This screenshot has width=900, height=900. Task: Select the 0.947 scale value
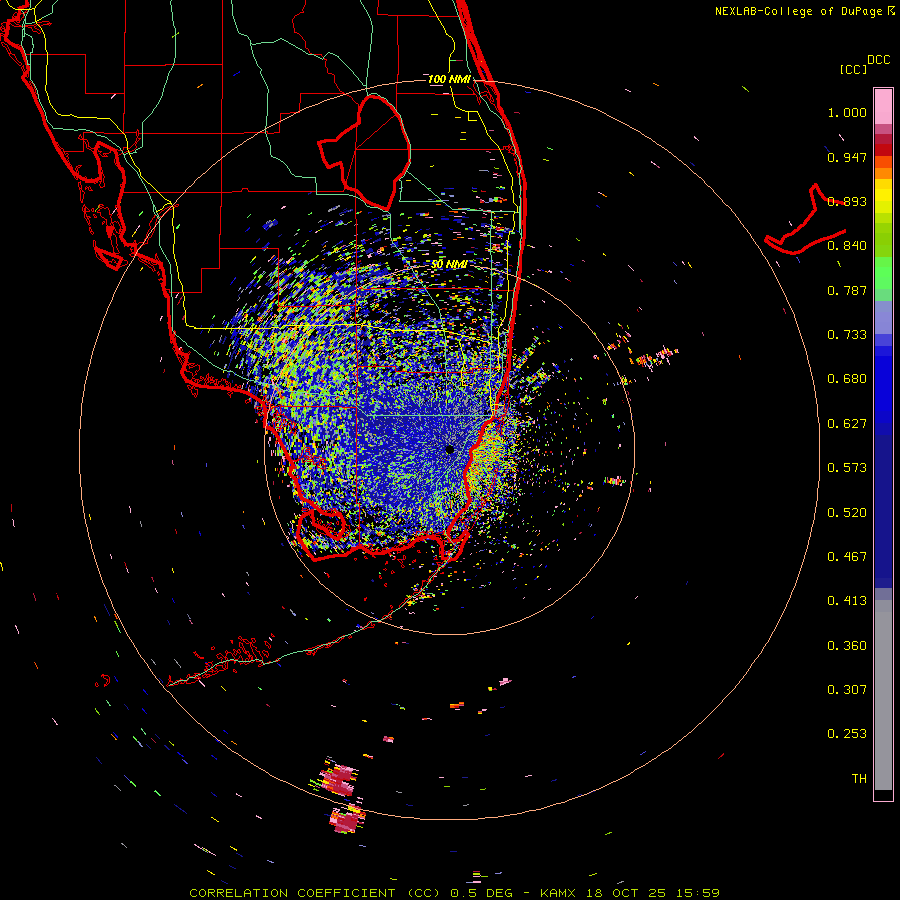point(847,157)
